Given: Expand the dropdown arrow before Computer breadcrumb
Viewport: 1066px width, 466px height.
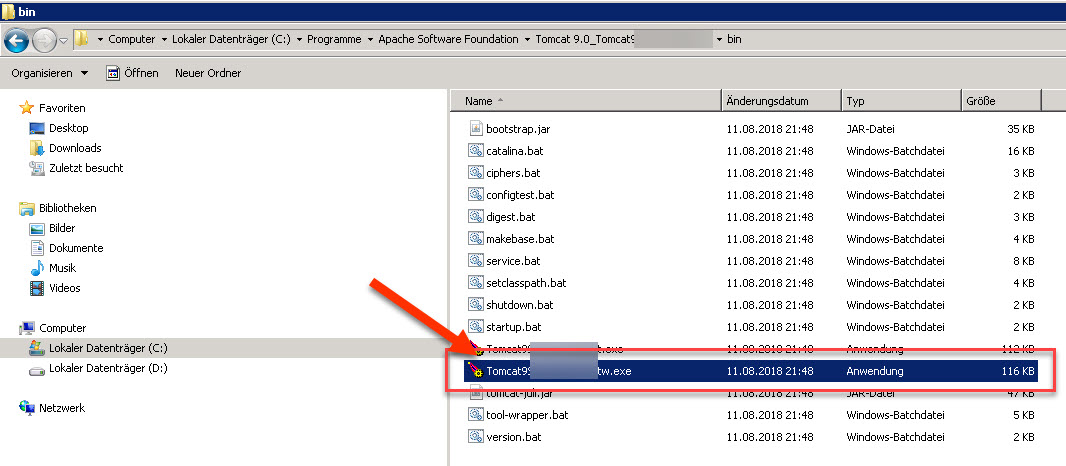Looking at the screenshot, I should (100, 39).
